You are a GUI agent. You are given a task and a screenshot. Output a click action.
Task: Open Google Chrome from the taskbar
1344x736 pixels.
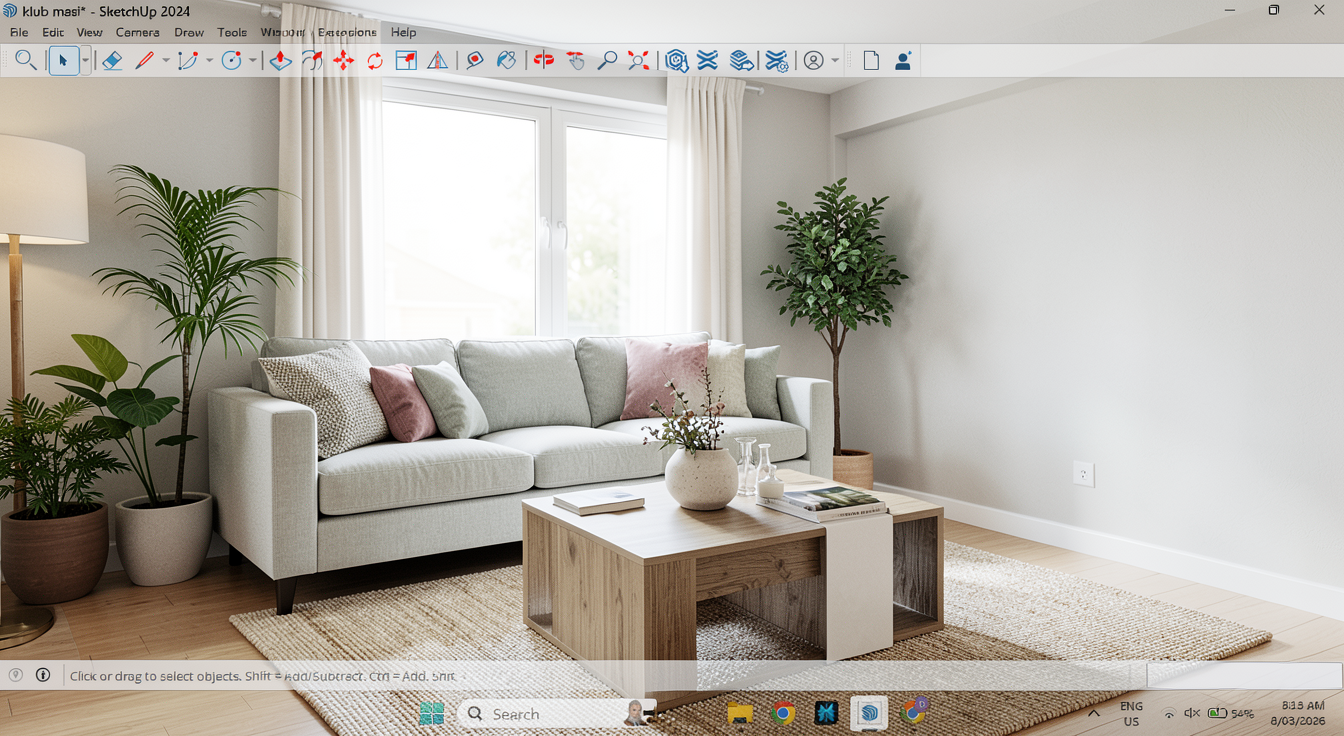[x=783, y=713]
